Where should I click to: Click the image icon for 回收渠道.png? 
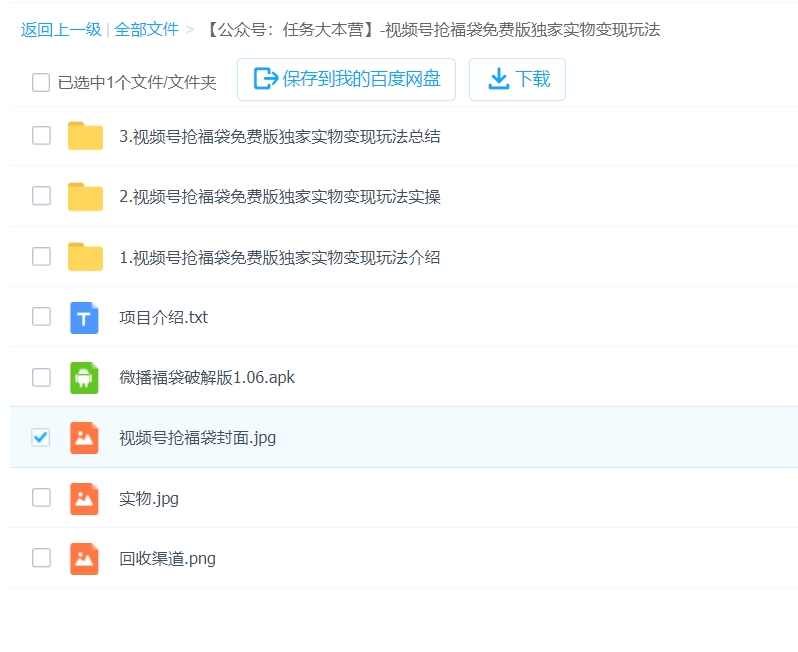(84, 558)
